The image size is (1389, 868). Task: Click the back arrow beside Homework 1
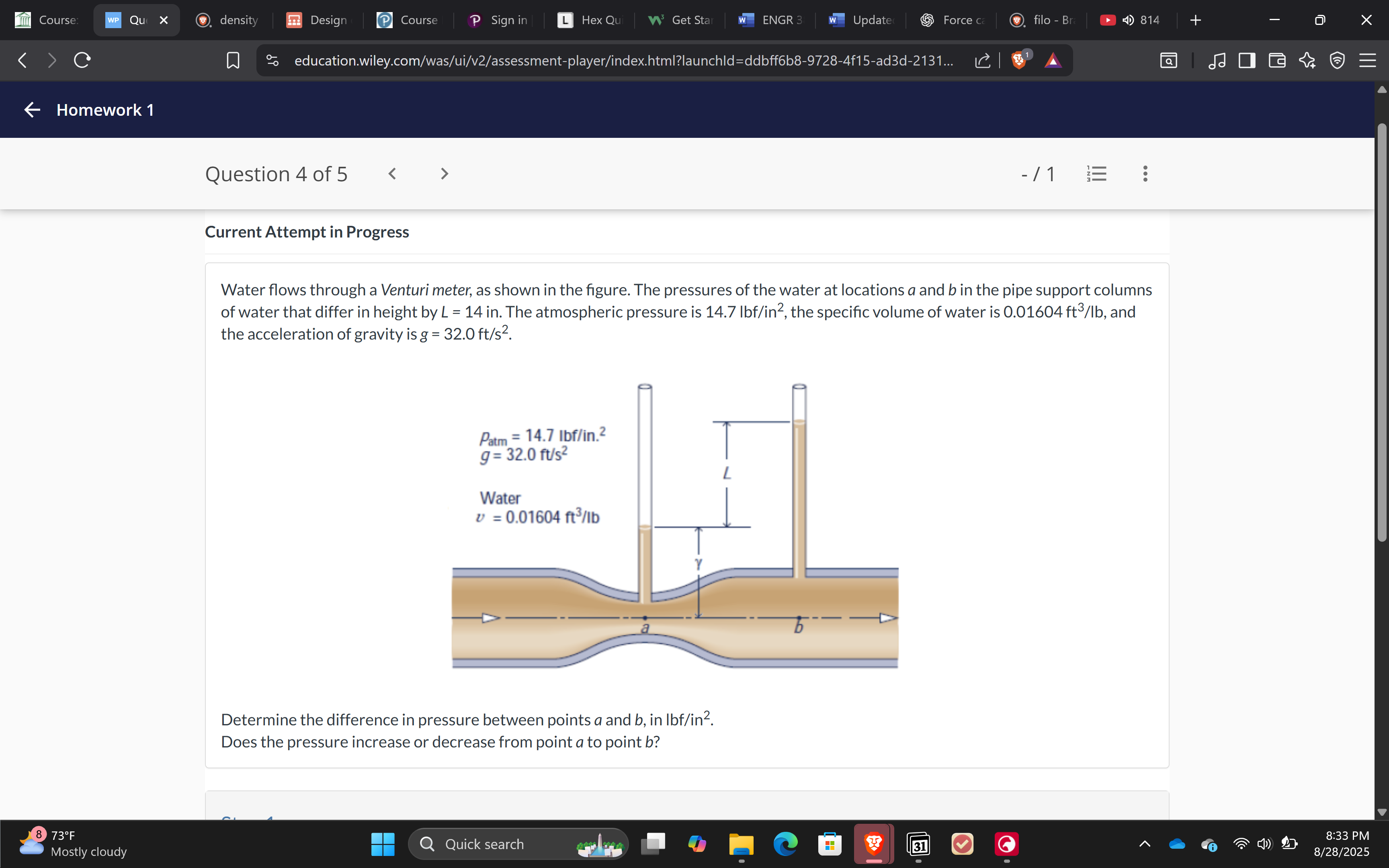tap(32, 110)
